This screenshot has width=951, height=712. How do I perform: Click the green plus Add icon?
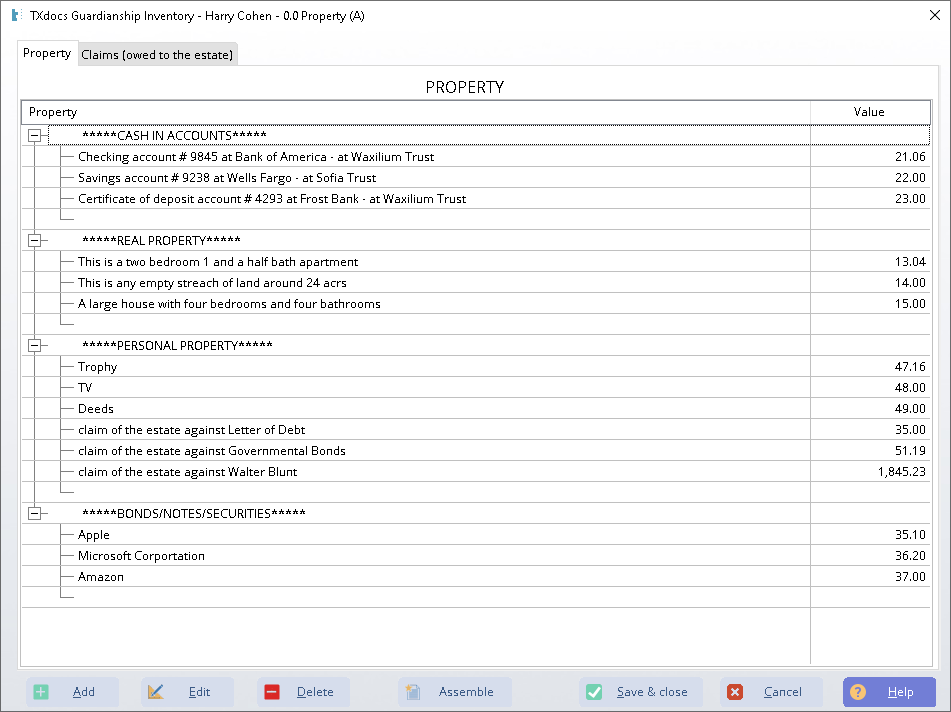tap(41, 692)
